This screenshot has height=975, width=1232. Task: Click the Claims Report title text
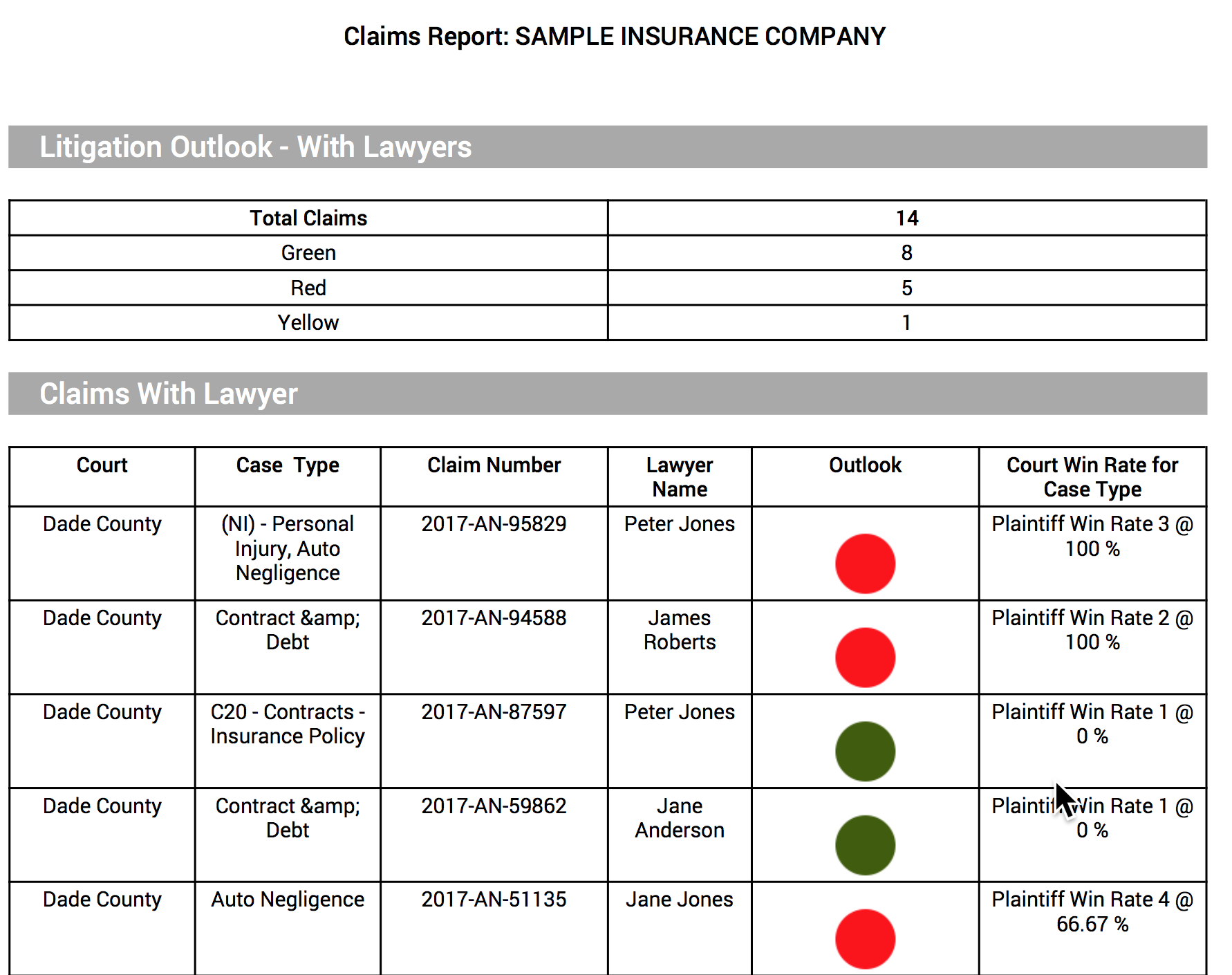tap(615, 37)
